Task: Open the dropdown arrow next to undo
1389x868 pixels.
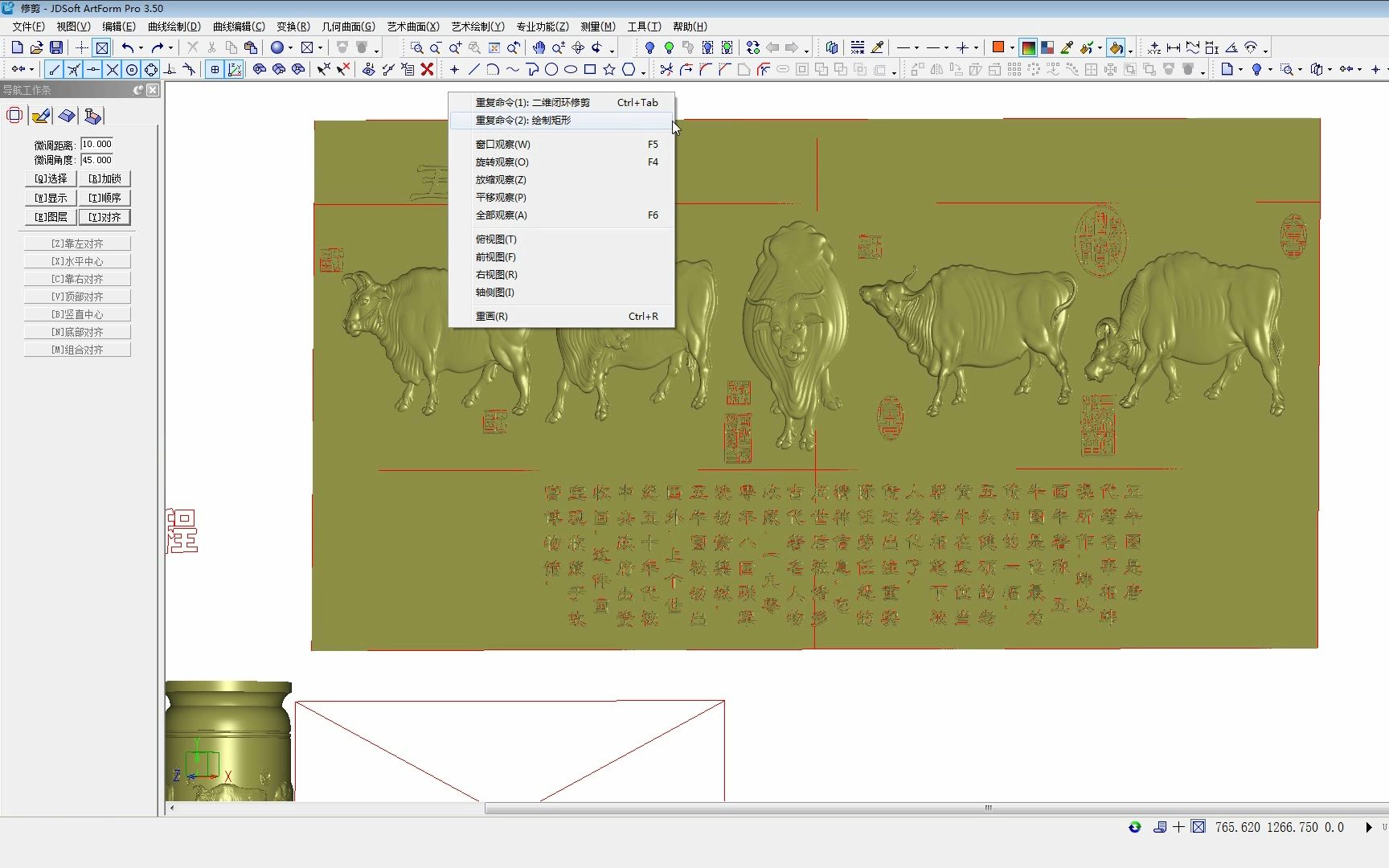Action: point(141,47)
